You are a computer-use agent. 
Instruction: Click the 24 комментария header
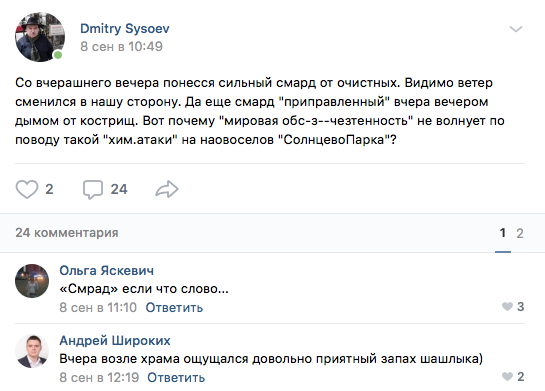67,233
